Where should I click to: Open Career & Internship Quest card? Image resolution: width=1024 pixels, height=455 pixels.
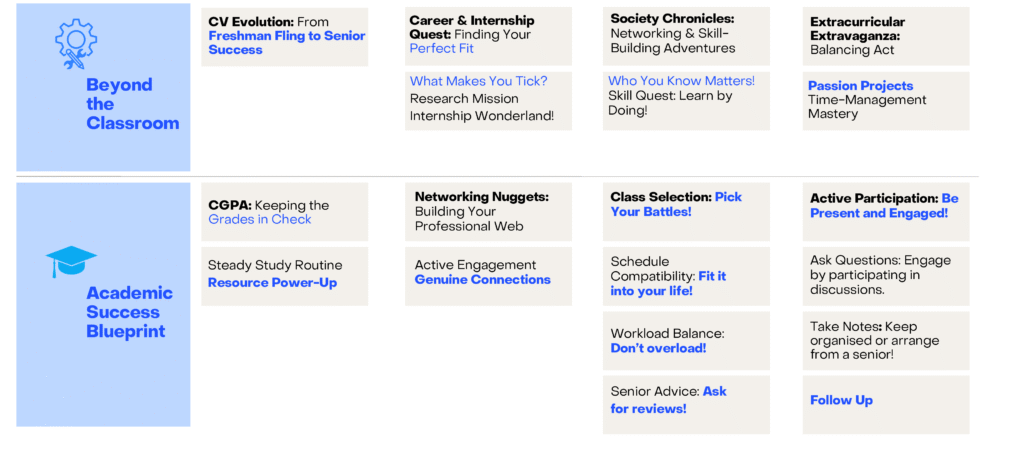click(488, 34)
